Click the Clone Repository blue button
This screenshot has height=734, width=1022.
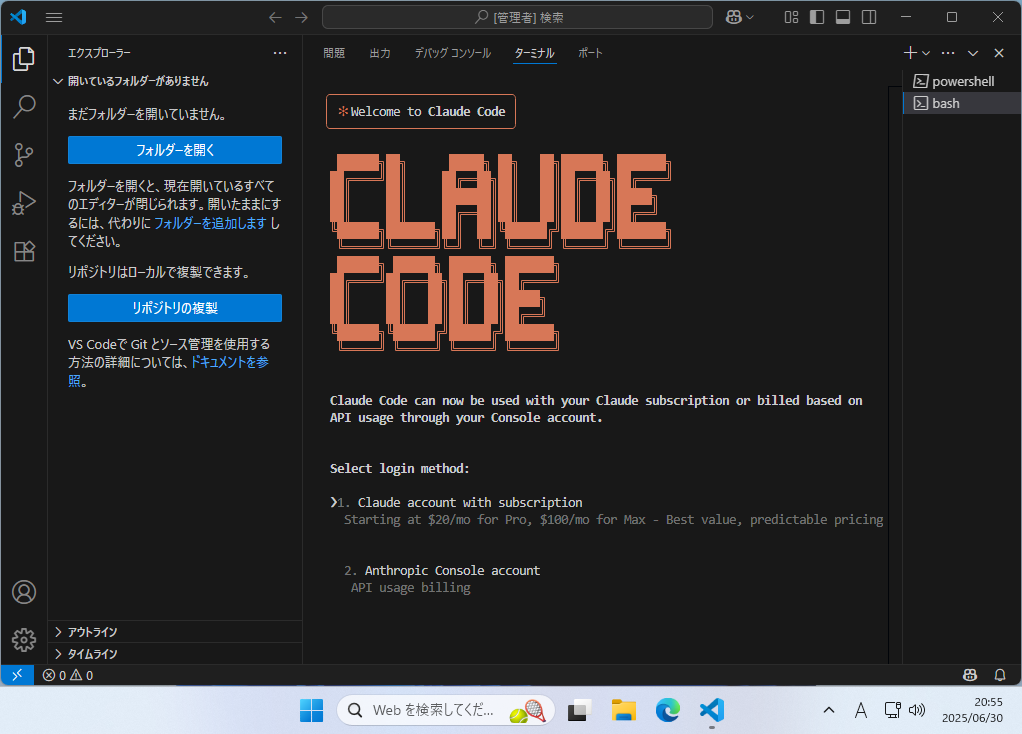(175, 308)
